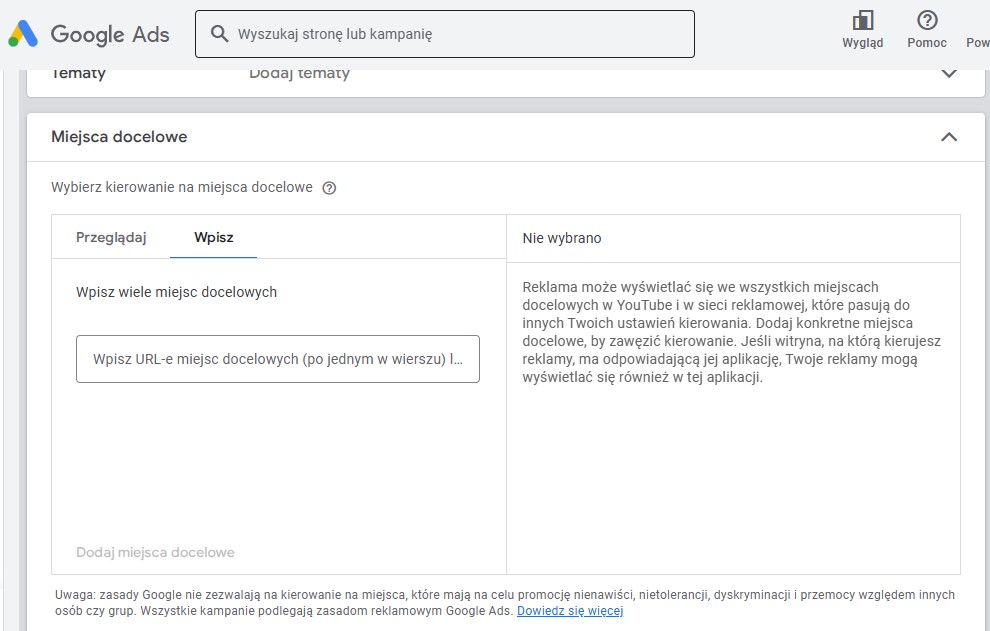Click the 'Miejsca docelowe' section heading
The width and height of the screenshot is (990, 631).
click(119, 137)
